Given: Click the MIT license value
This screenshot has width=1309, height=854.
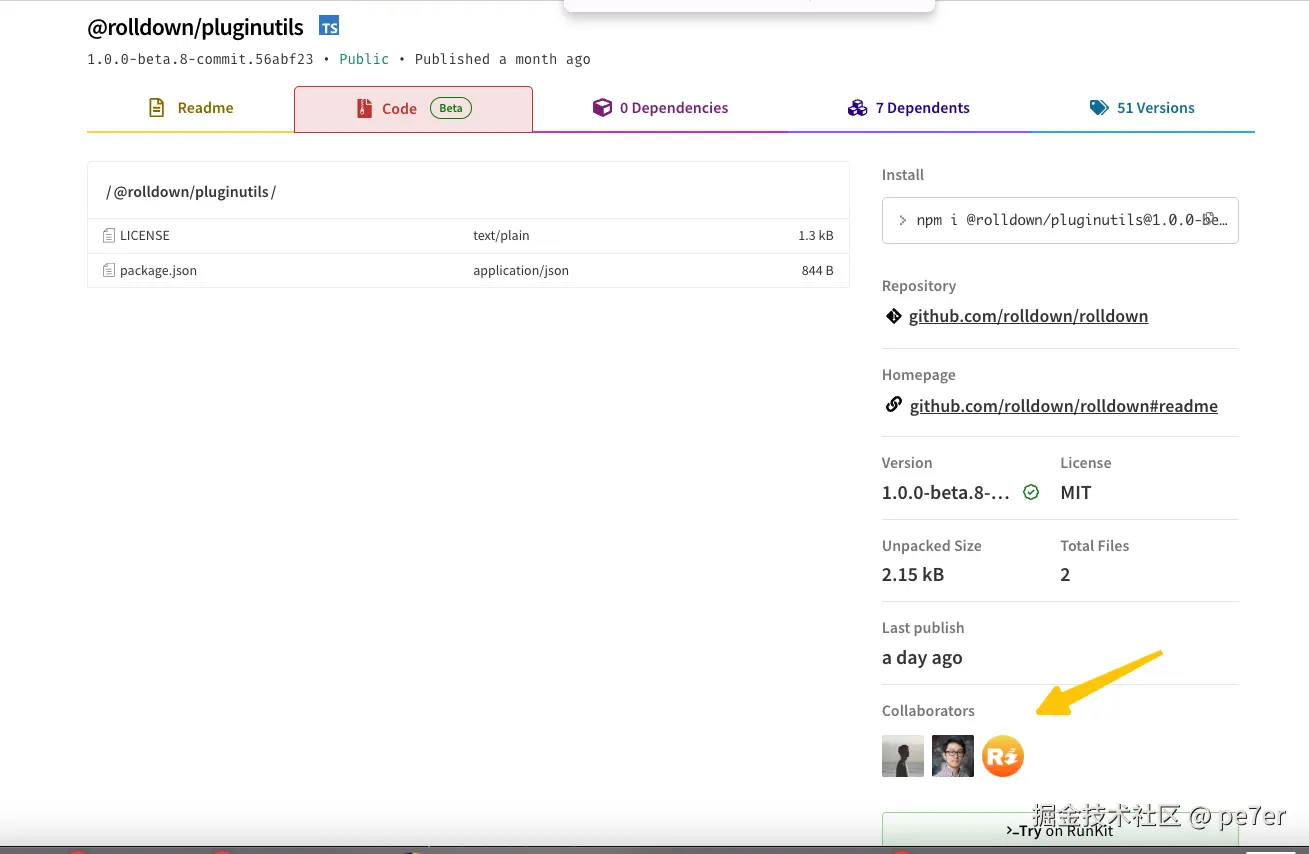Looking at the screenshot, I should 1076,492.
